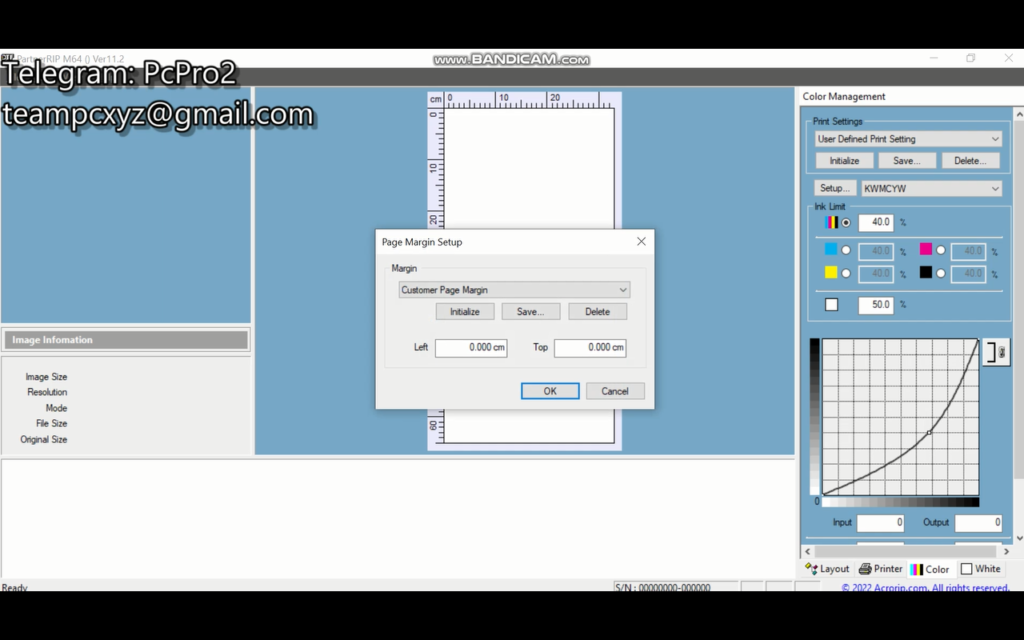This screenshot has height=640, width=1024.
Task: Click Initialize in Page Margin Setup dialog
Action: (464, 312)
